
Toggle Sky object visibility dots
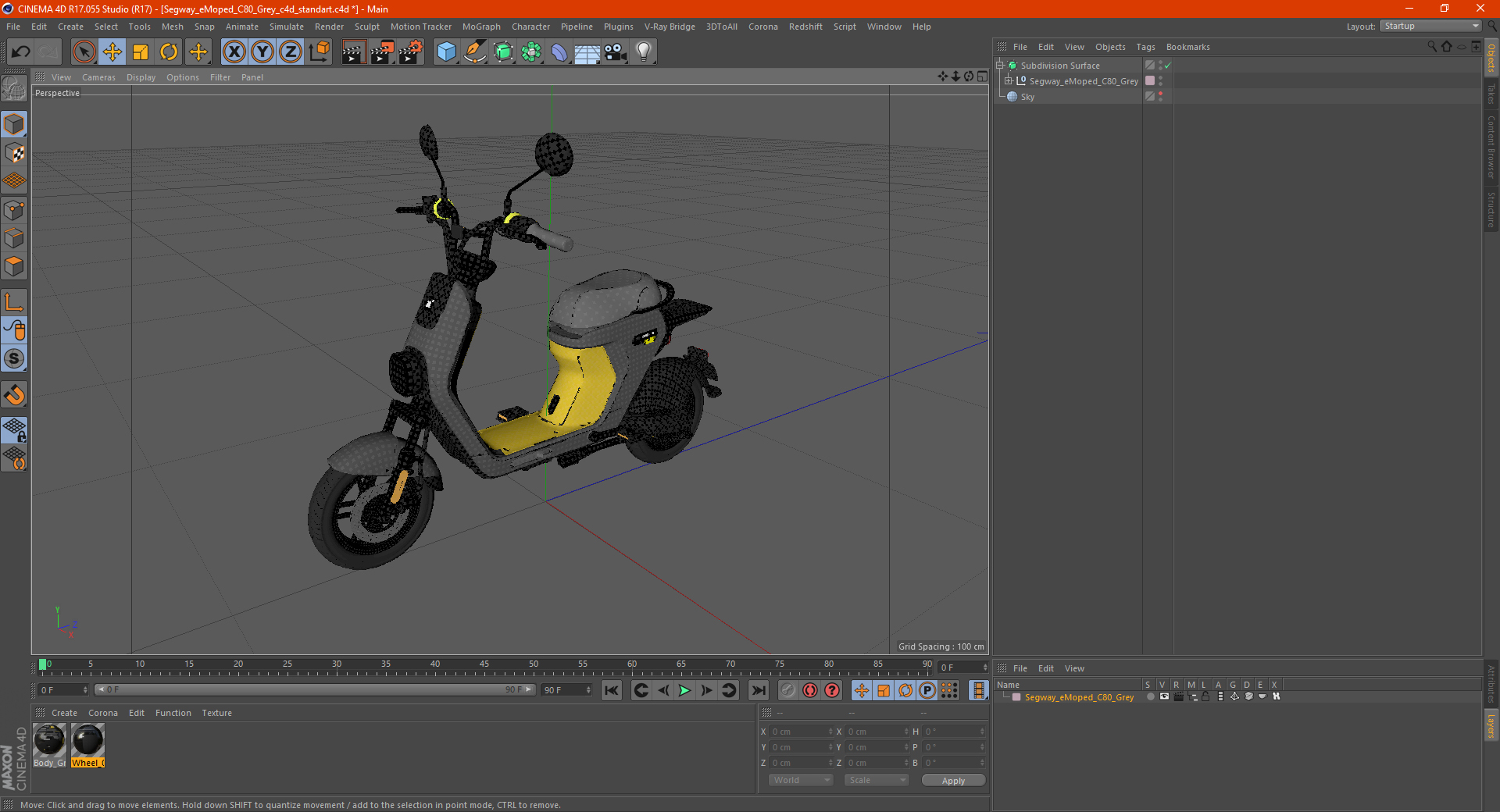click(1161, 97)
